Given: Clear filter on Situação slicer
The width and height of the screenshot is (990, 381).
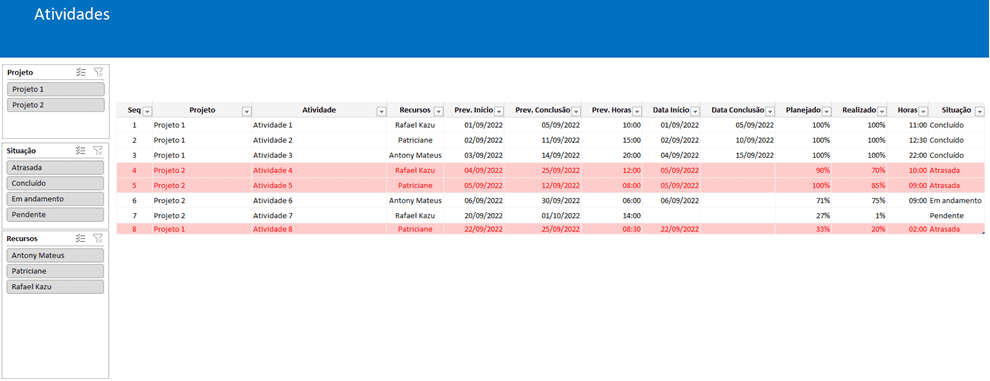Looking at the screenshot, I should 98,150.
